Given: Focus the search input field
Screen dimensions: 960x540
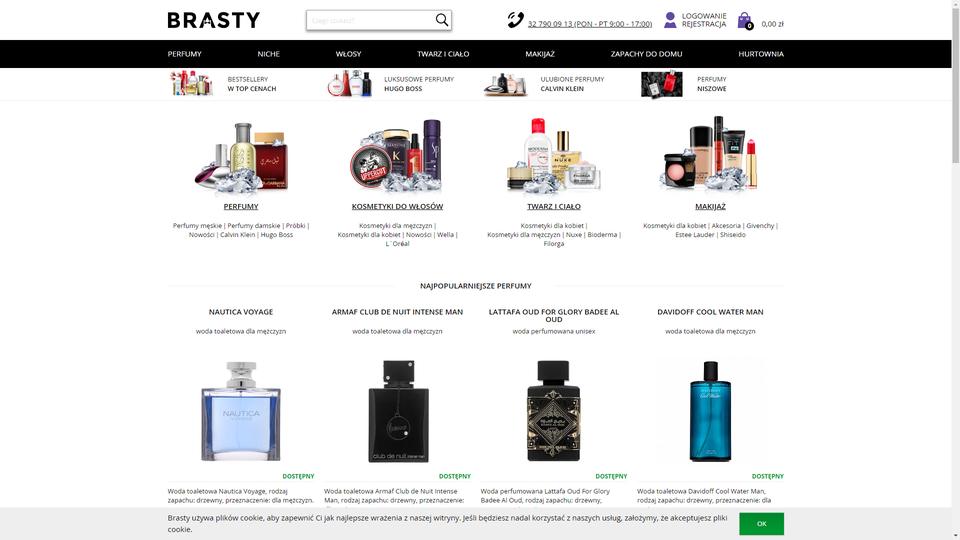Looking at the screenshot, I should click(x=371, y=20).
